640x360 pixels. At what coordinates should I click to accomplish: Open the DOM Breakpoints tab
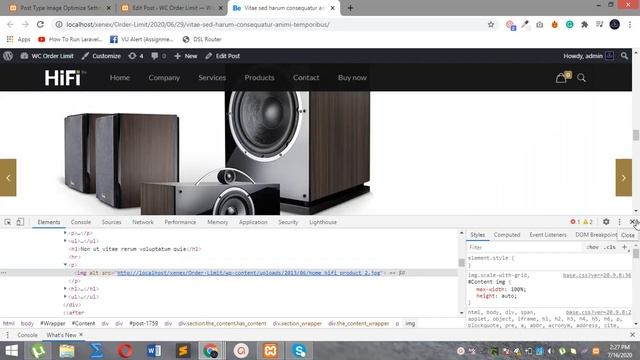(x=596, y=235)
